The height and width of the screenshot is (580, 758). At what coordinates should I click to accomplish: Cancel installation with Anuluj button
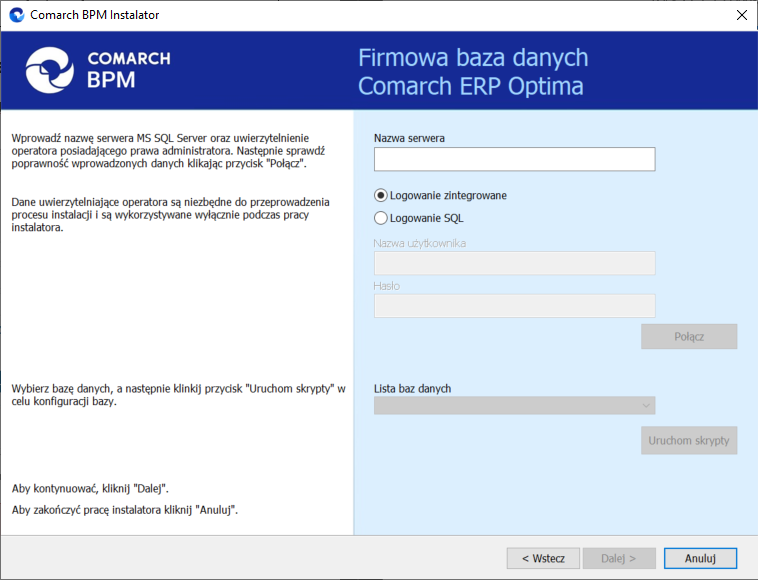pyautogui.click(x=700, y=558)
